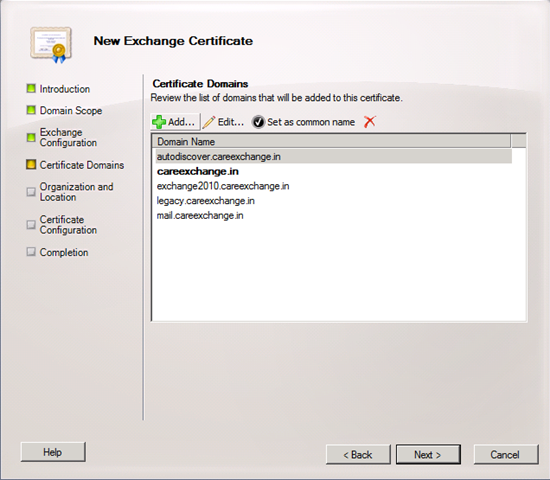Click the green Domain Scope step indicator
The image size is (550, 480).
(31, 110)
